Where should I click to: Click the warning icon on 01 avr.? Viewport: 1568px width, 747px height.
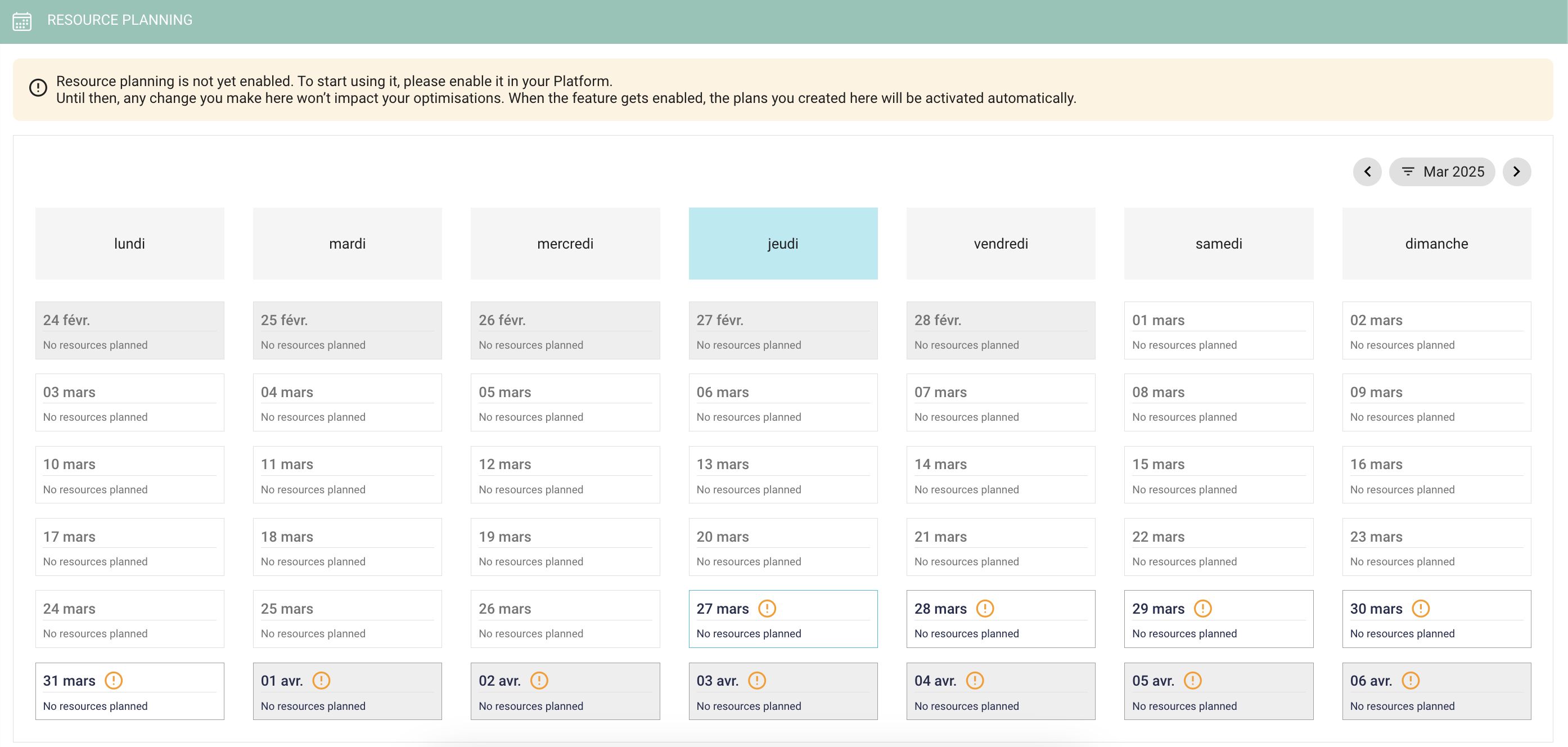tap(321, 680)
